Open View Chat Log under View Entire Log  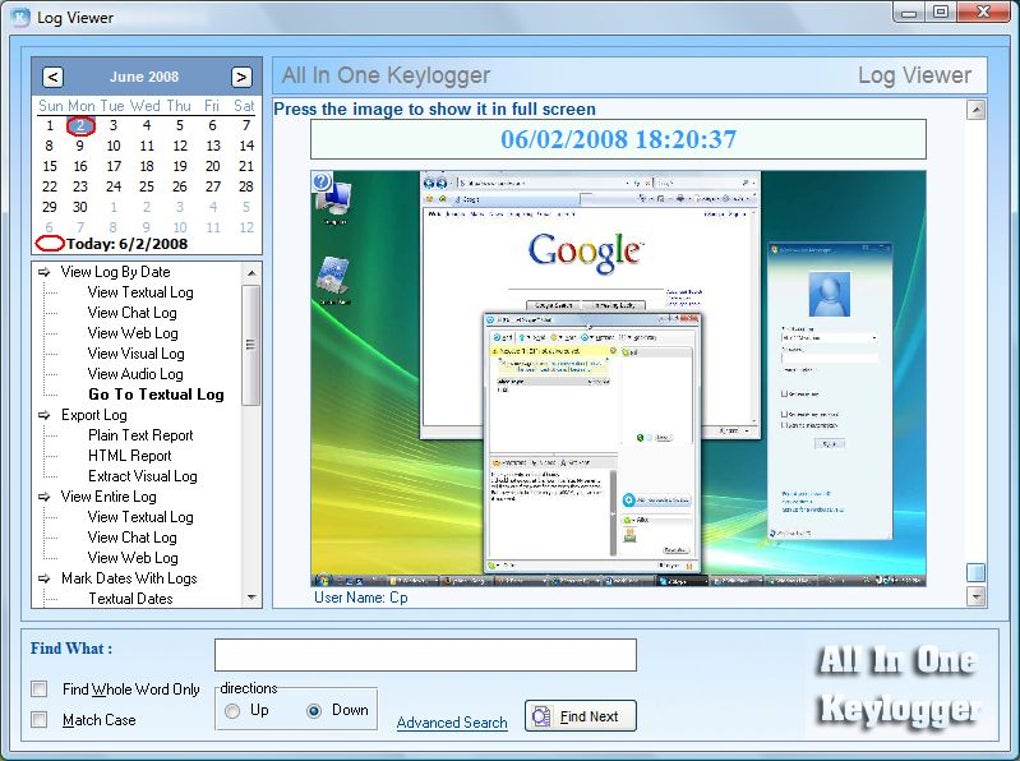pyautogui.click(x=132, y=537)
